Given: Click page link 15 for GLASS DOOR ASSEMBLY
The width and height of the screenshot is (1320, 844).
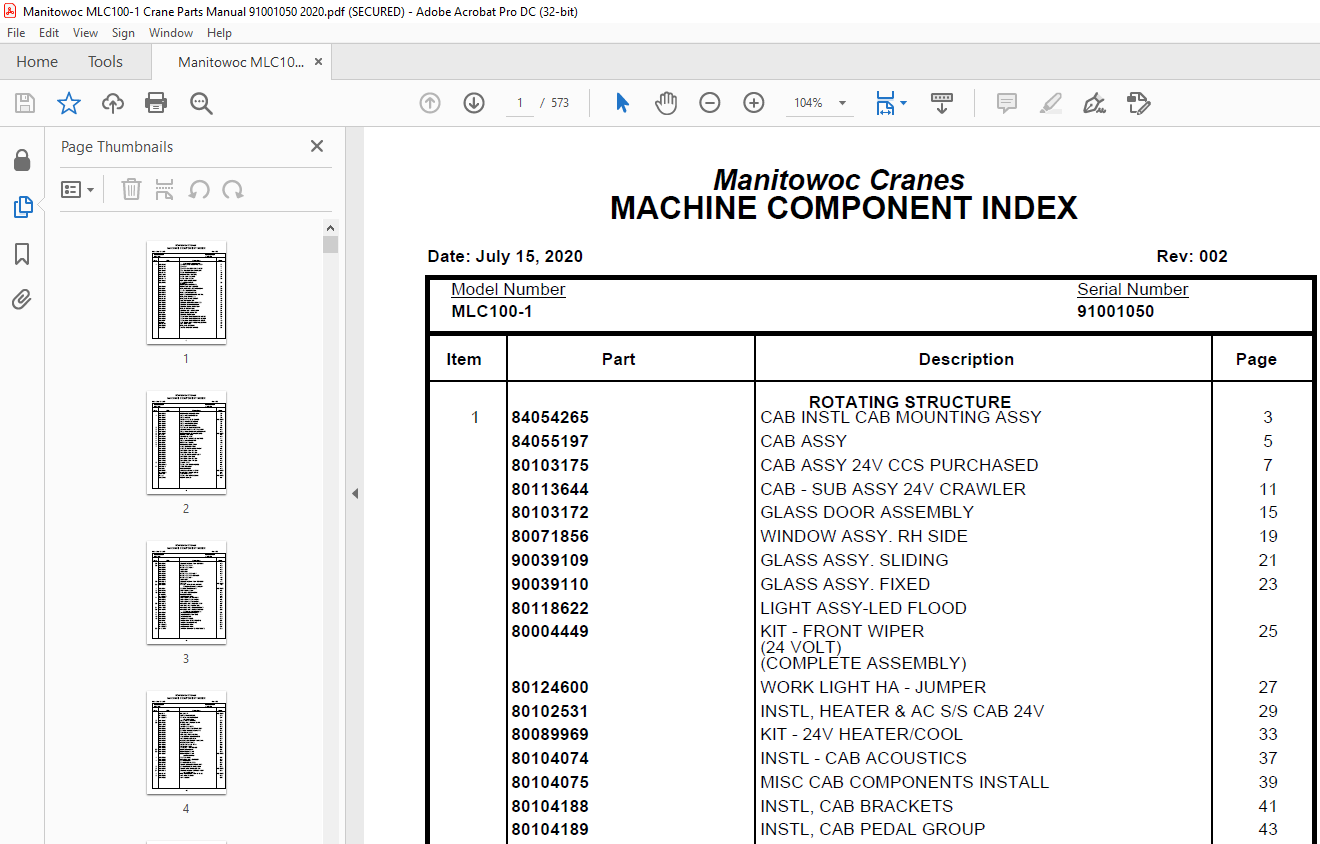Looking at the screenshot, I should (1268, 513).
